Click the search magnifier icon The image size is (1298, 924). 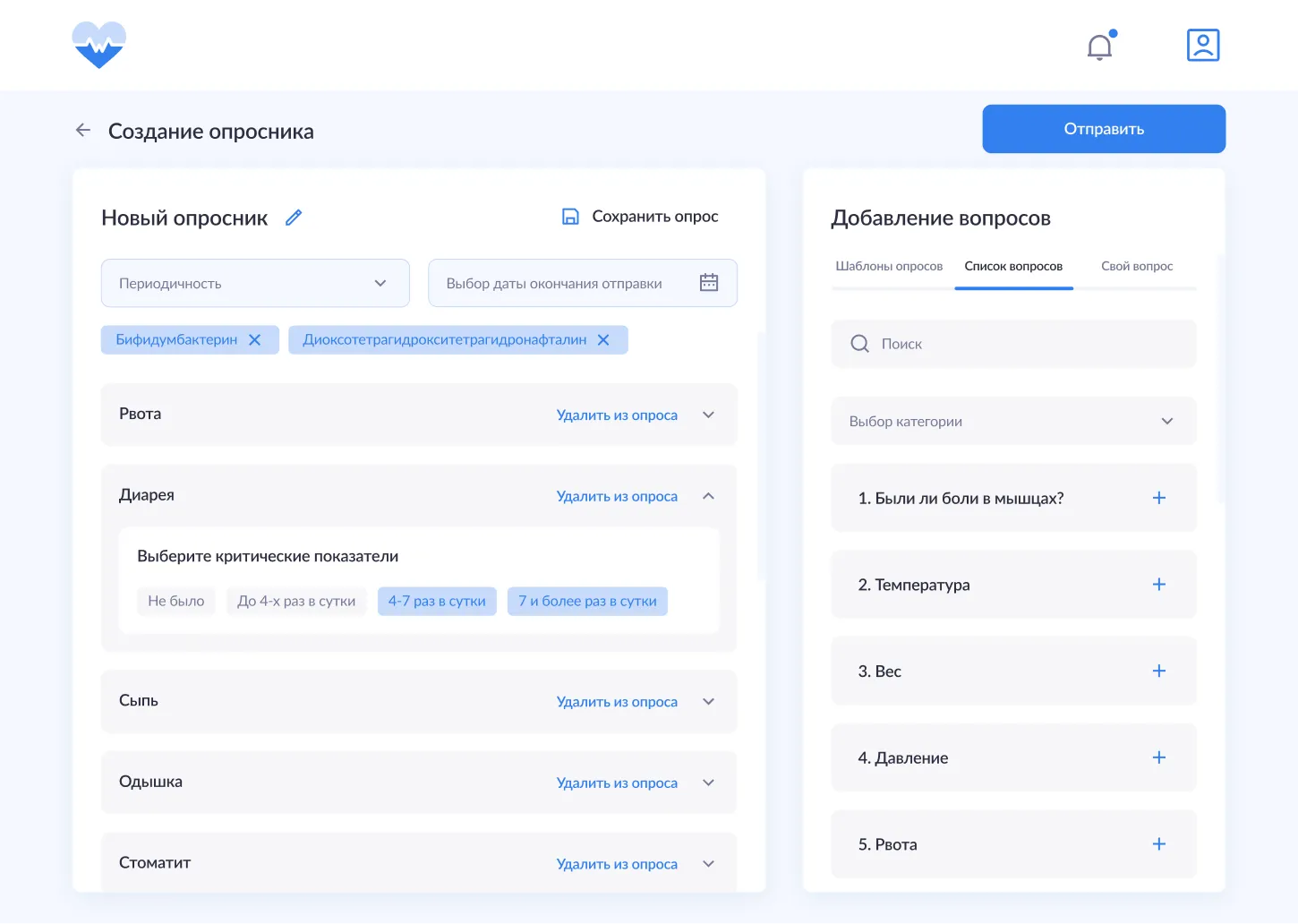point(859,344)
